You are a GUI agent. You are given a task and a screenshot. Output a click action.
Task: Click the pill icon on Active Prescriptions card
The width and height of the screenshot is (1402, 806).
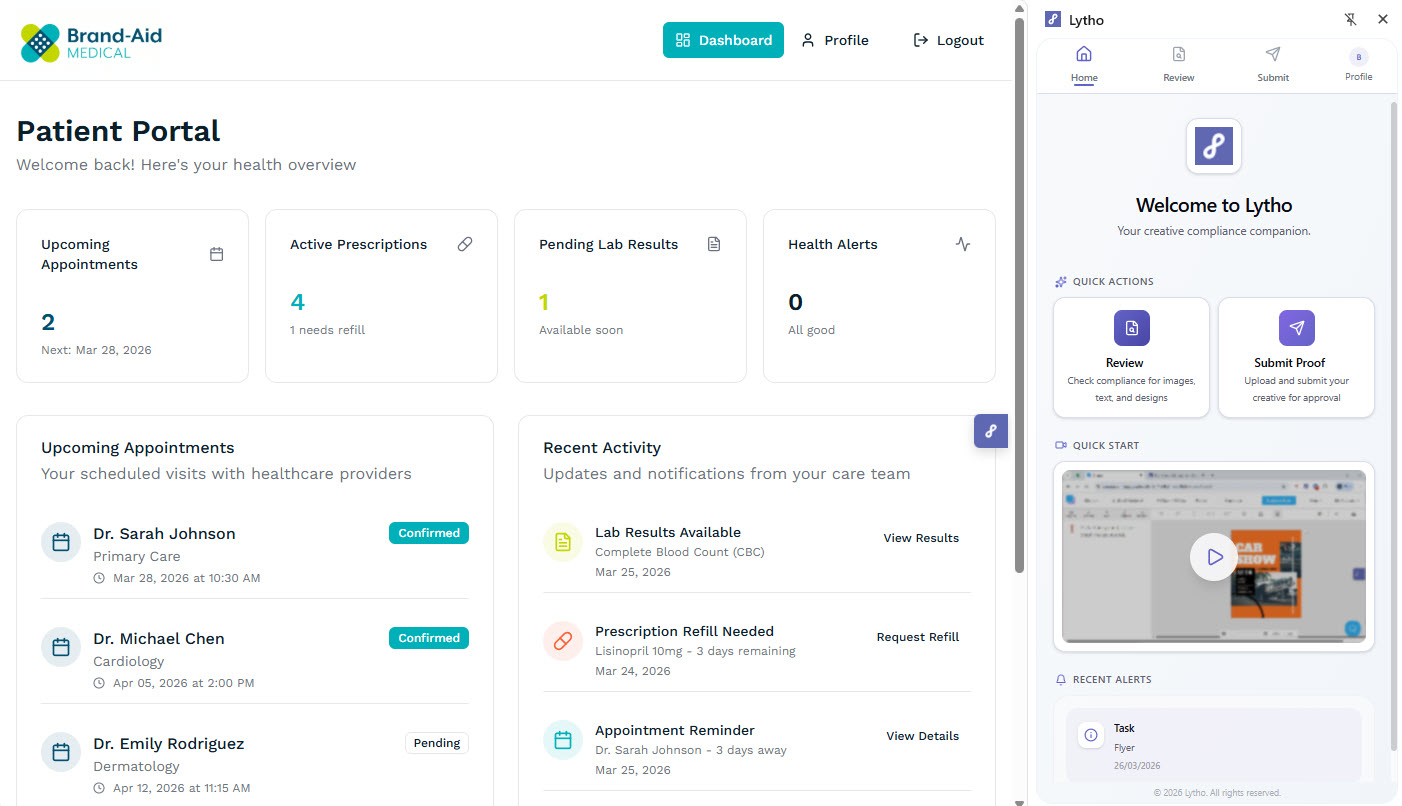pos(465,244)
